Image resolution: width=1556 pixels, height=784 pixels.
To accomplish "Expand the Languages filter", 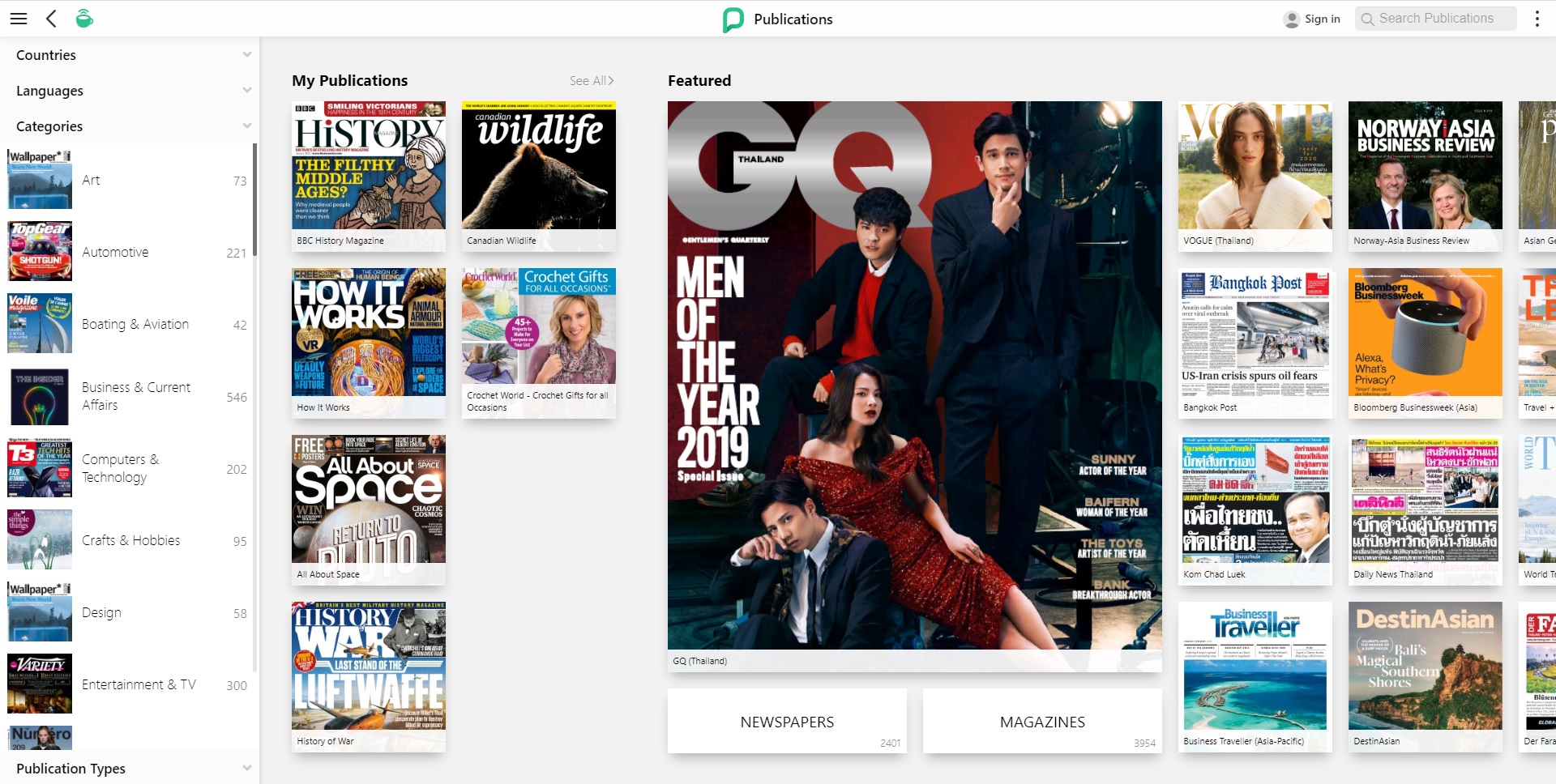I will coord(130,91).
